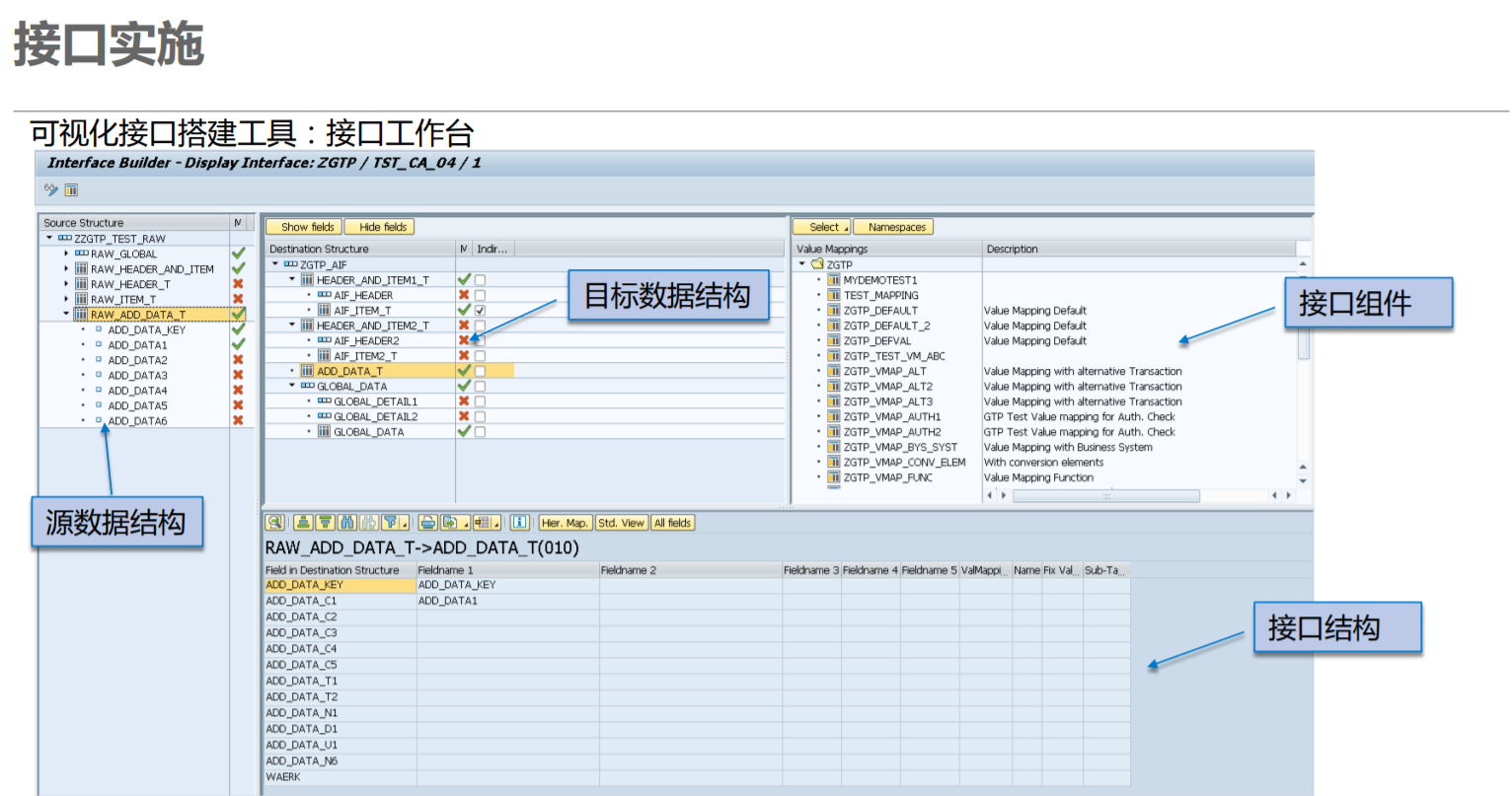Switch to Std. View
Image resolution: width=1512 pixels, height=796 pixels.
(x=622, y=523)
